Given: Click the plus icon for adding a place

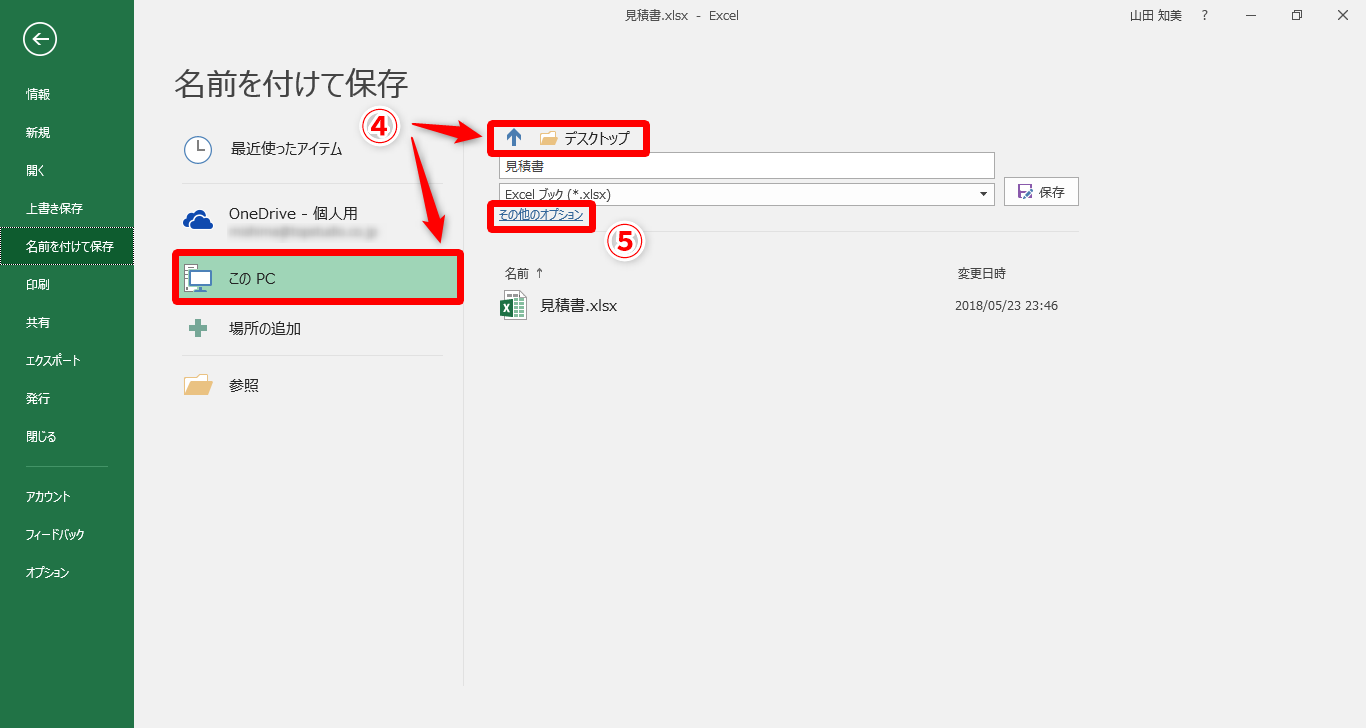Looking at the screenshot, I should pos(198,328).
